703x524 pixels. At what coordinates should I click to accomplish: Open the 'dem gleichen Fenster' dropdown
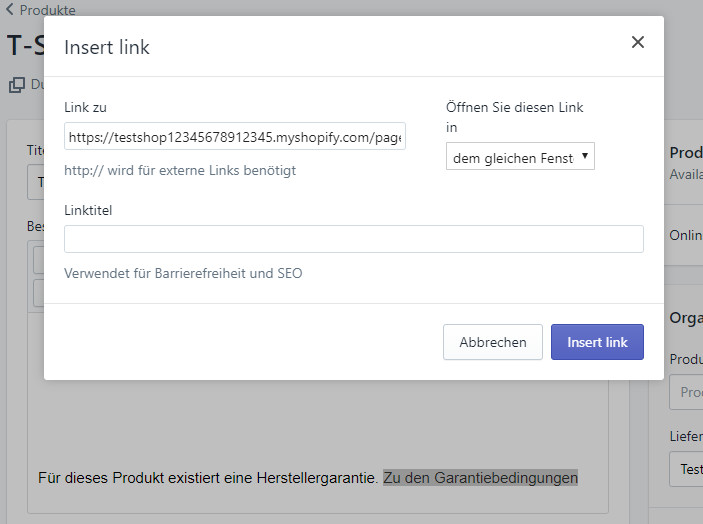[520, 157]
